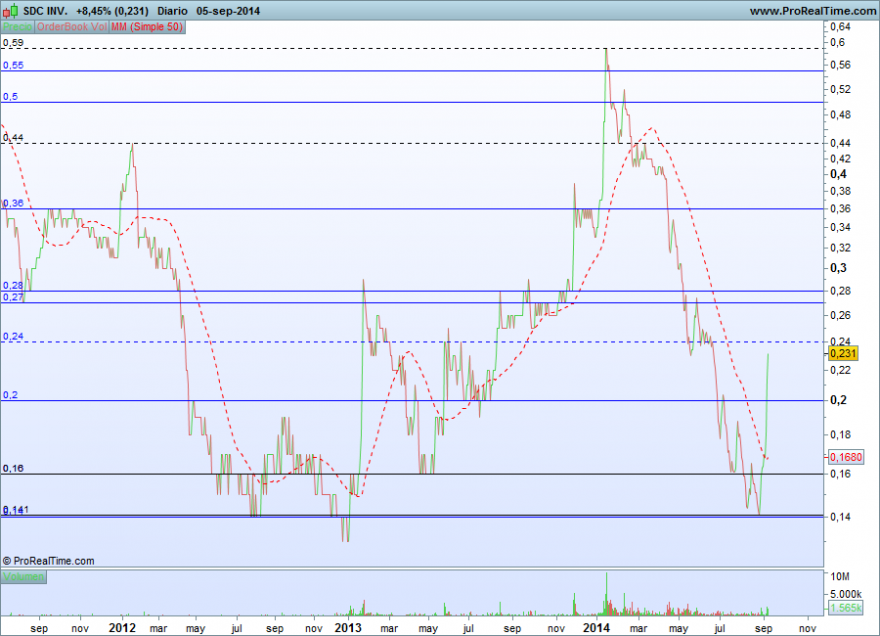Click the 2014 year label on time axis
The height and width of the screenshot is (636, 880).
coord(596,628)
